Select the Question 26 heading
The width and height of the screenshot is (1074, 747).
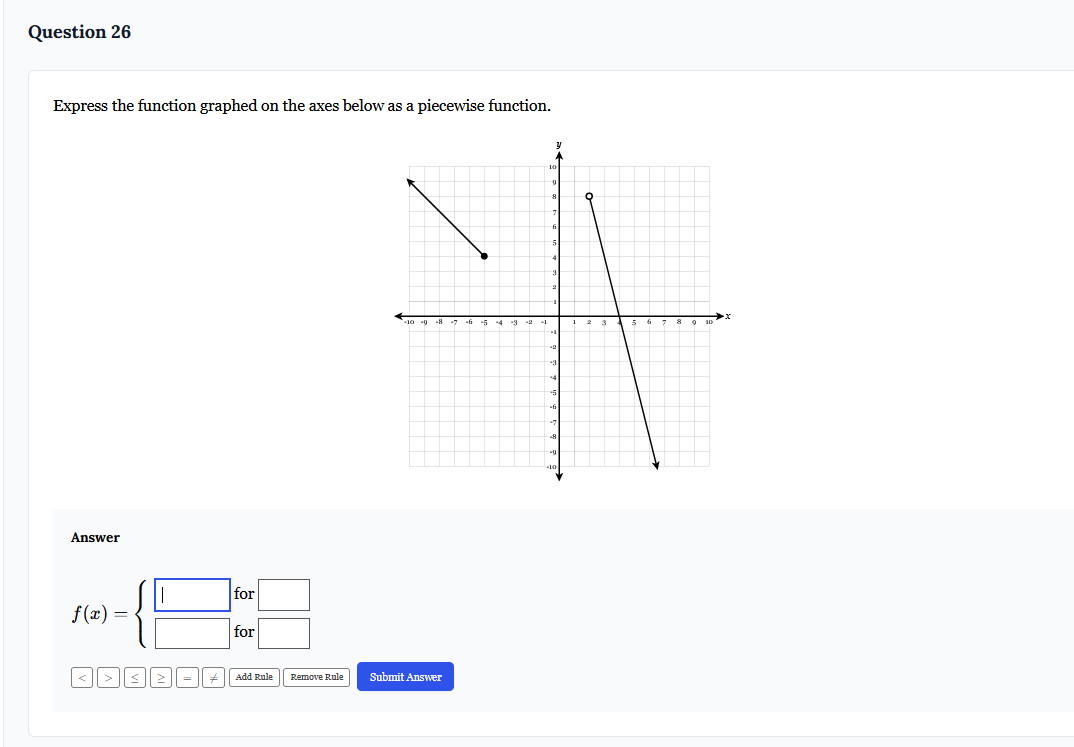tap(80, 31)
